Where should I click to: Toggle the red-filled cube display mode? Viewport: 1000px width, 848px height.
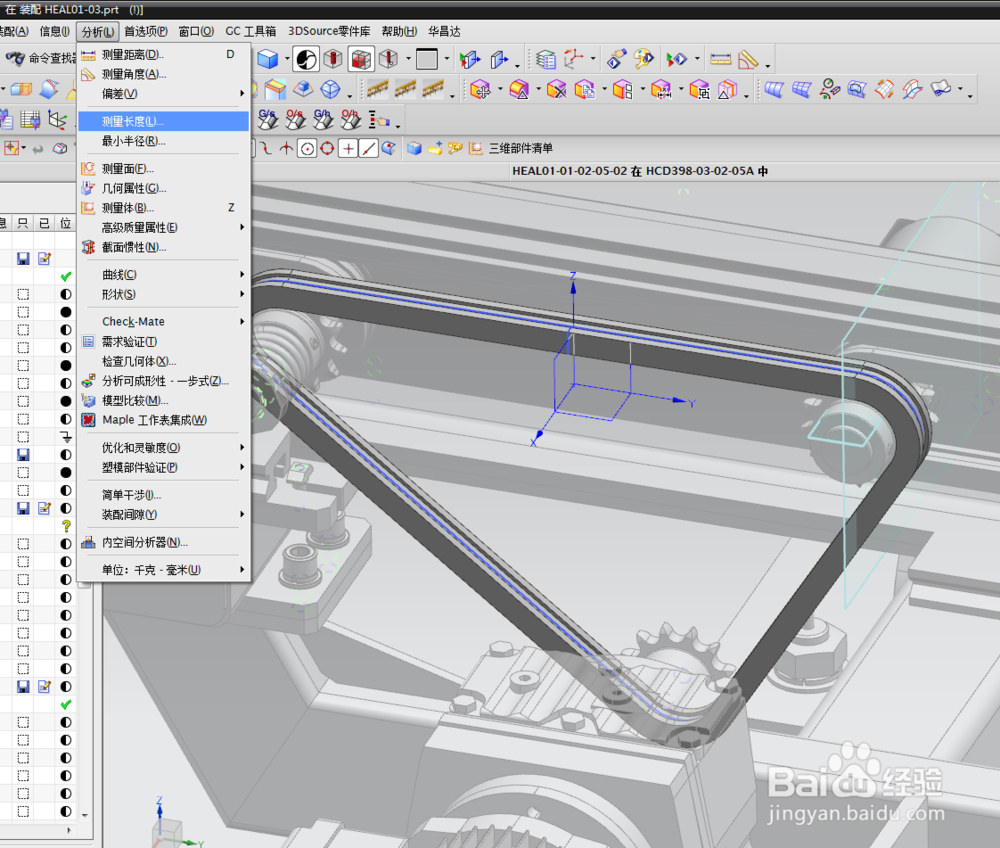click(x=361, y=59)
